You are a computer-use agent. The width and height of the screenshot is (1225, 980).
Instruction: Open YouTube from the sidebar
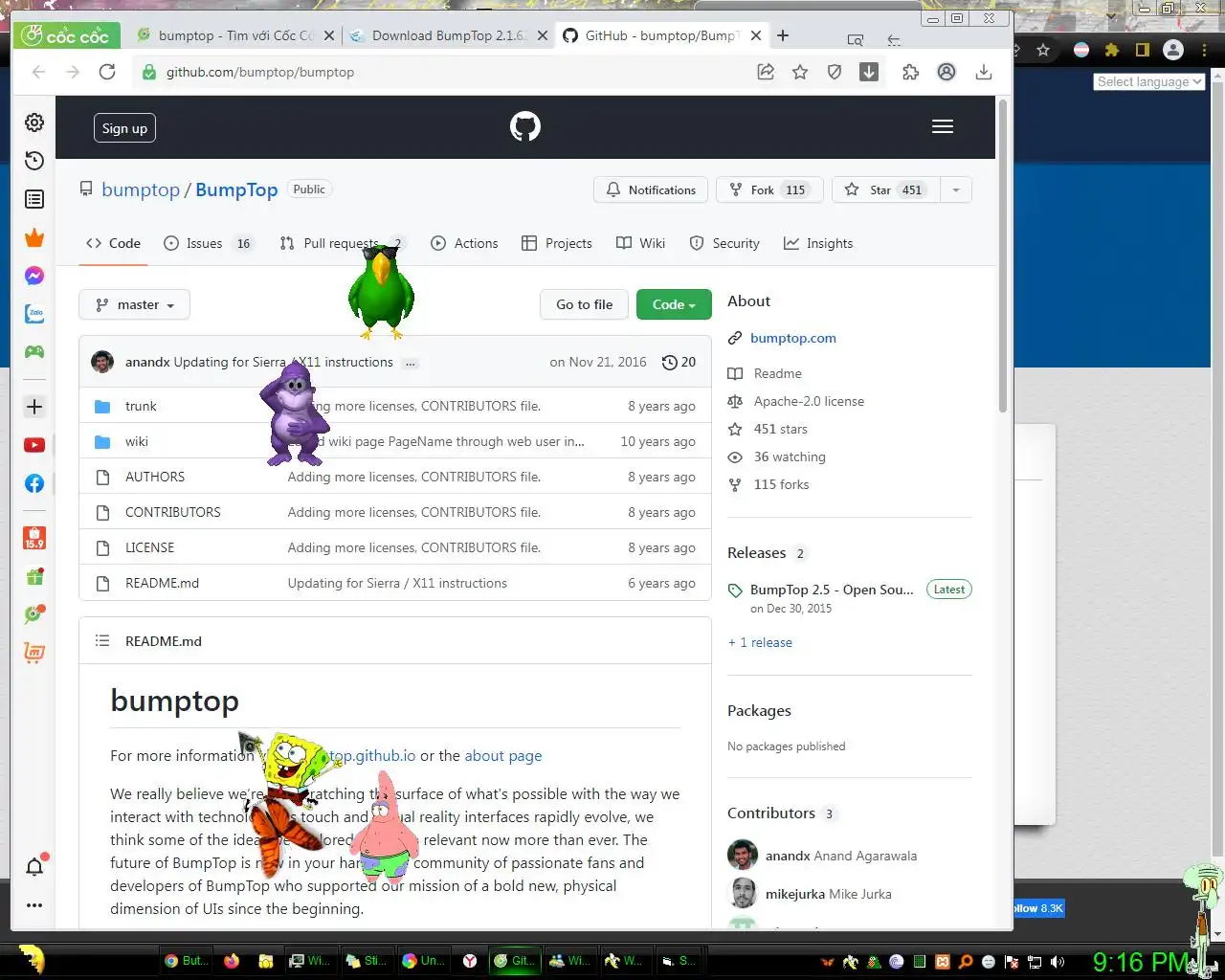point(34,445)
